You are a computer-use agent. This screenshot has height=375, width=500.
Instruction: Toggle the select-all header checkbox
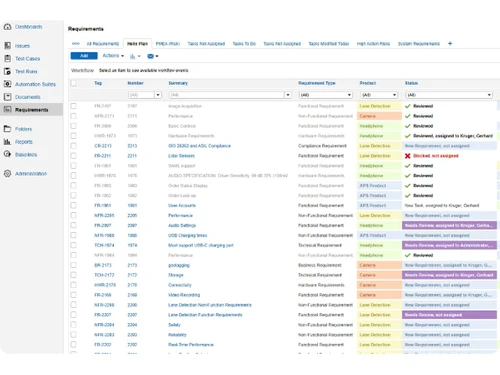(x=73, y=83)
